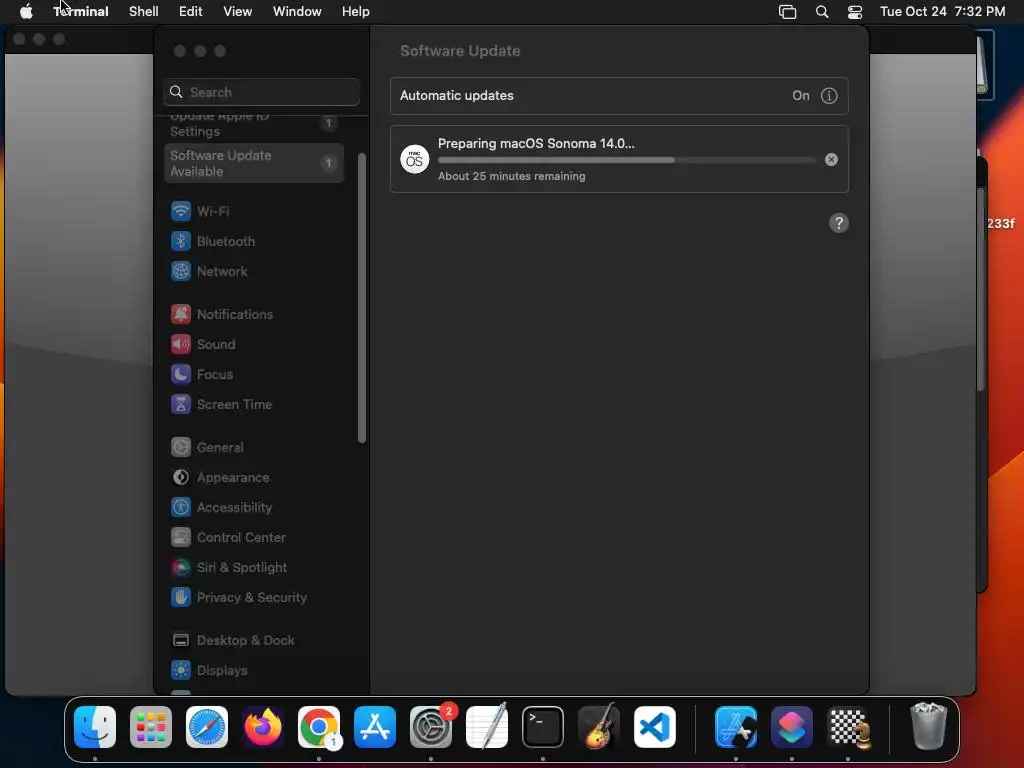The height and width of the screenshot is (768, 1024).
Task: Launch Chess from the Dock
Action: (848, 727)
